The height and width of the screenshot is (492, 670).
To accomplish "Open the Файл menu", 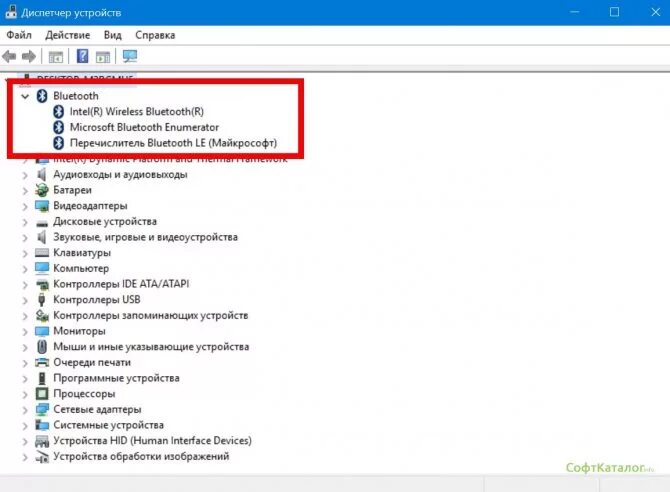I will pos(19,35).
